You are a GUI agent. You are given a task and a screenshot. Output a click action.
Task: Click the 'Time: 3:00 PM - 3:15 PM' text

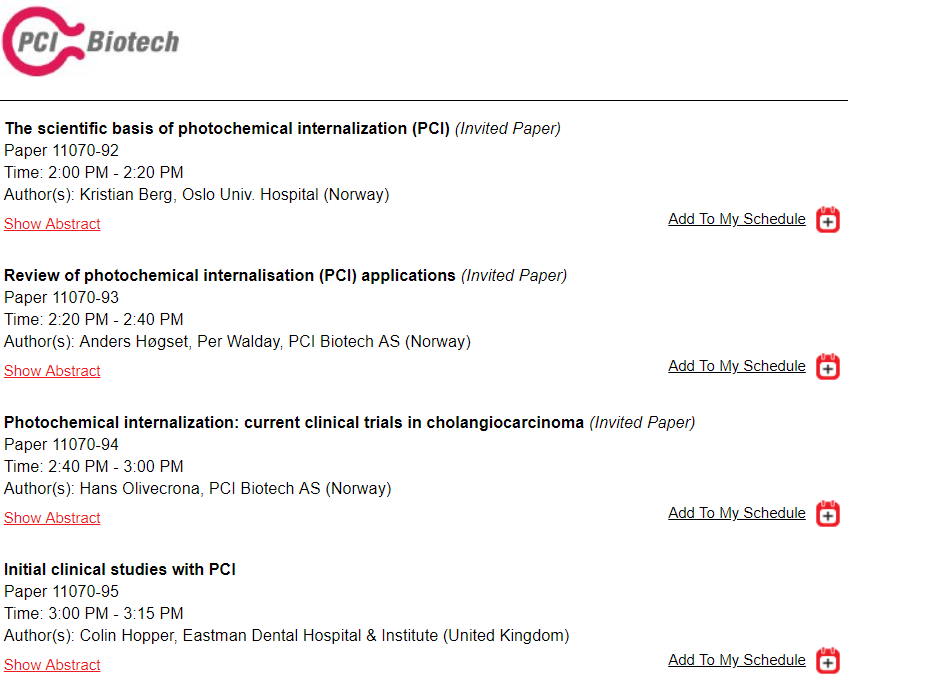[x=93, y=613]
